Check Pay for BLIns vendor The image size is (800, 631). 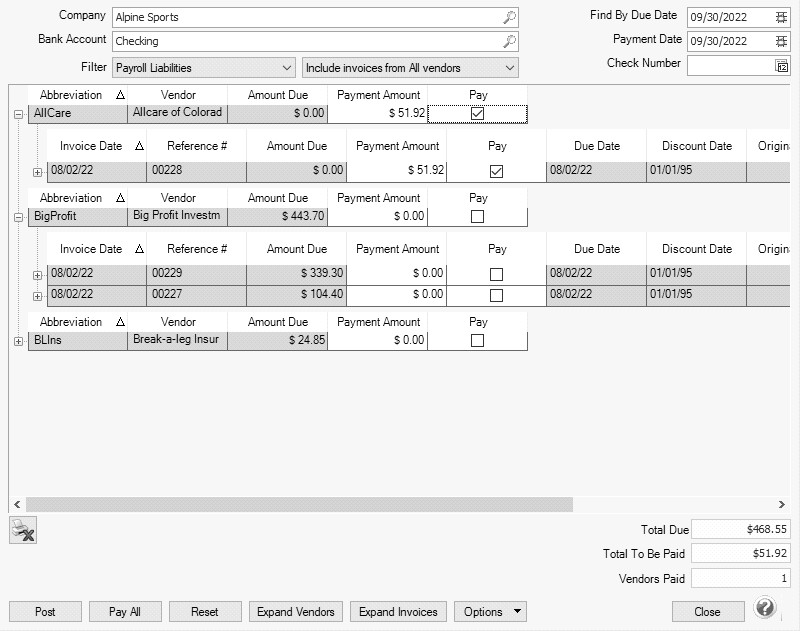(x=478, y=340)
